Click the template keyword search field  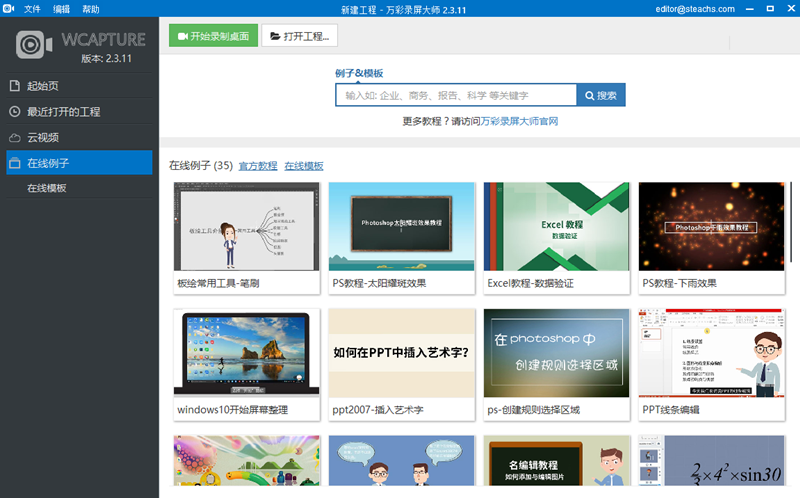(x=456, y=96)
